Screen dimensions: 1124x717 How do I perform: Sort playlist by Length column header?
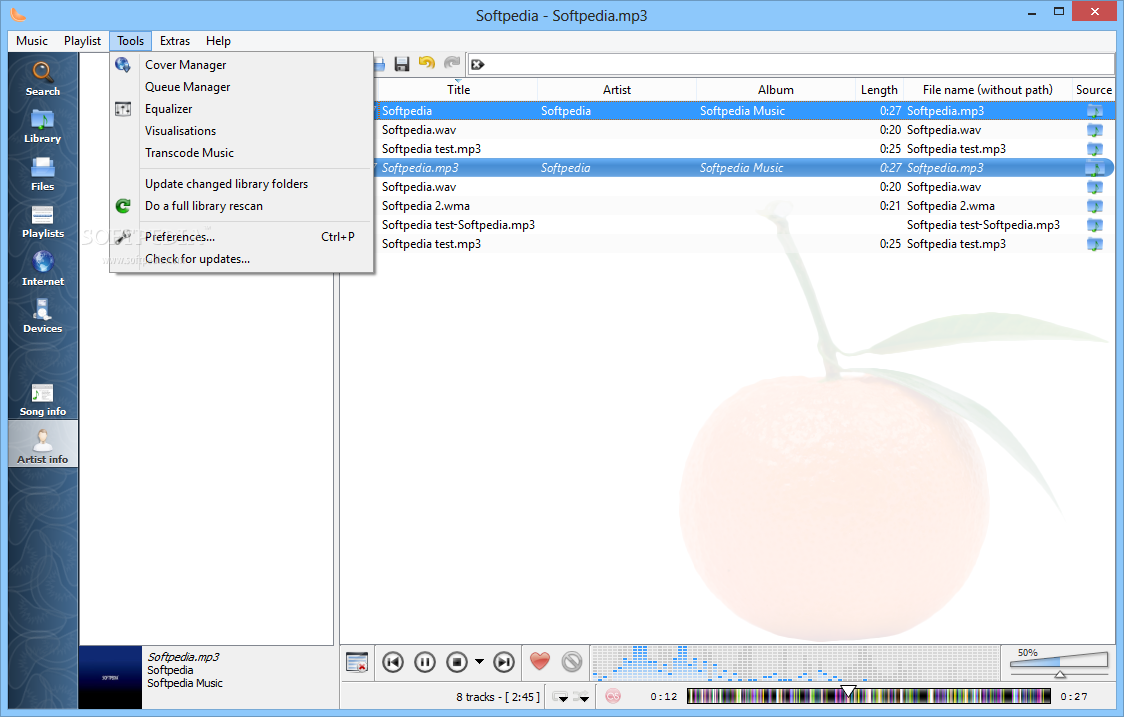879,90
